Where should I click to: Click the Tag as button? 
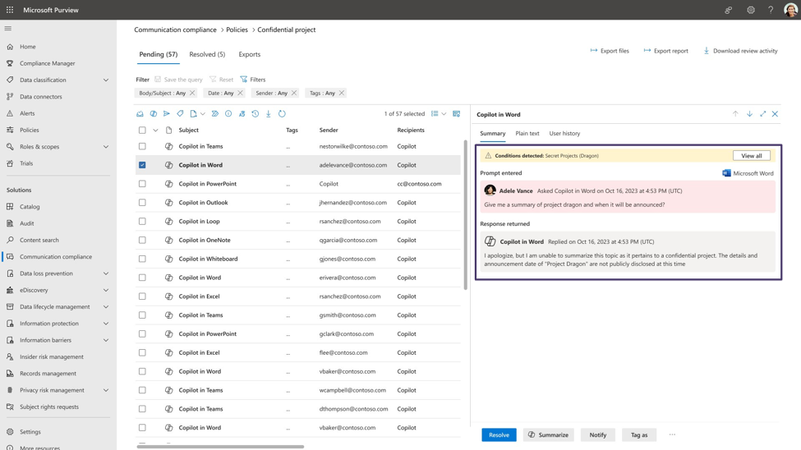(x=639, y=435)
